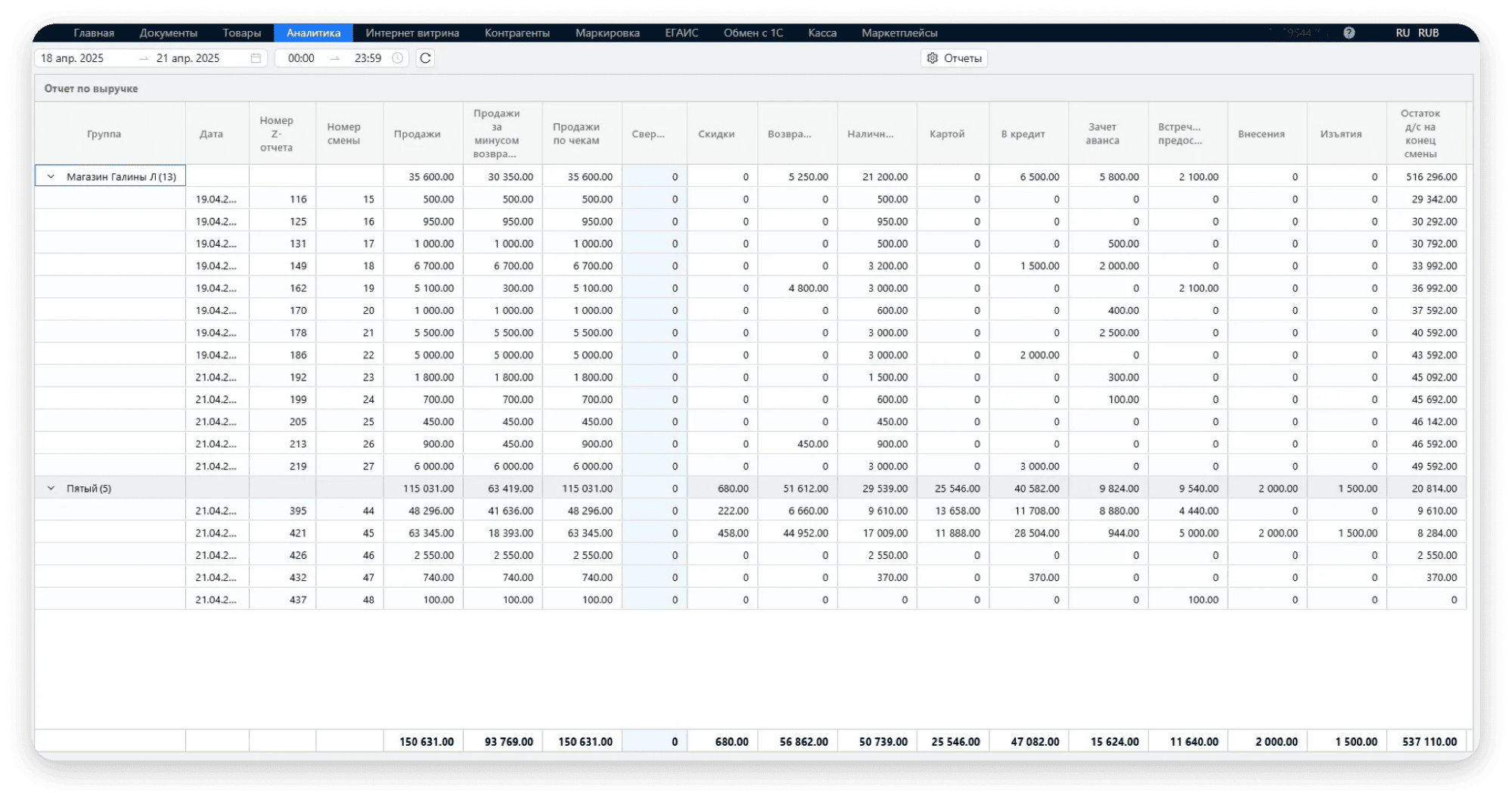The height and width of the screenshot is (801, 1512).
Task: Select sales value 63 345.00 in shift 45
Action: [x=423, y=533]
